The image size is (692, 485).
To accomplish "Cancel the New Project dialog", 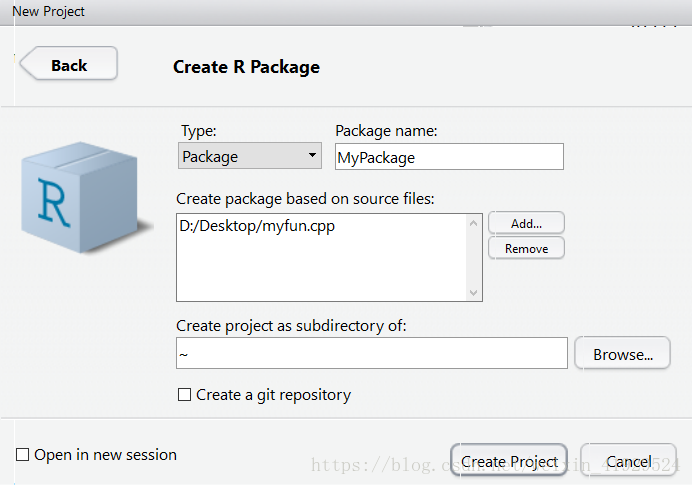I will click(628, 461).
